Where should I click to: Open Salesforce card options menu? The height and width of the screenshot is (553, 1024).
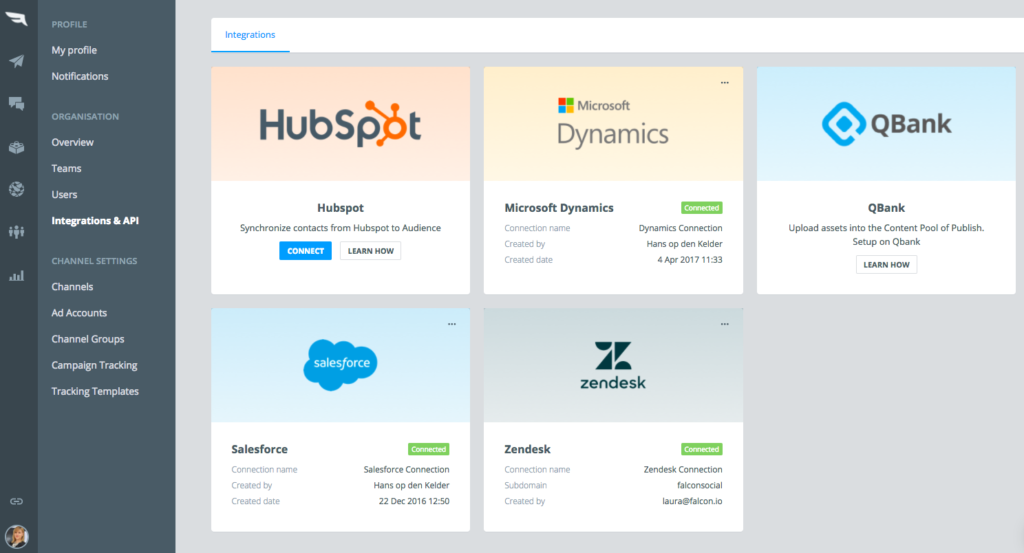pos(451,324)
